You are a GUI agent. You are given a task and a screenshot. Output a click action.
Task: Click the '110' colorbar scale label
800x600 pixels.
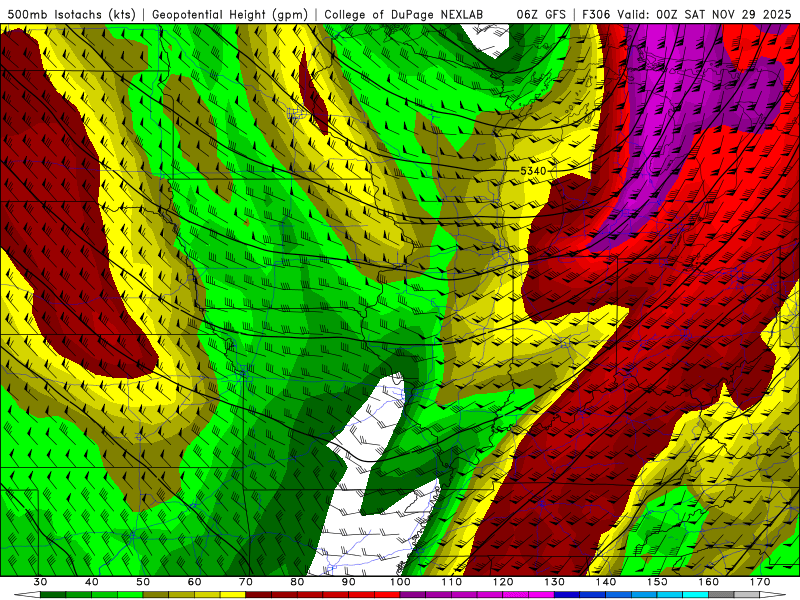[x=452, y=582]
